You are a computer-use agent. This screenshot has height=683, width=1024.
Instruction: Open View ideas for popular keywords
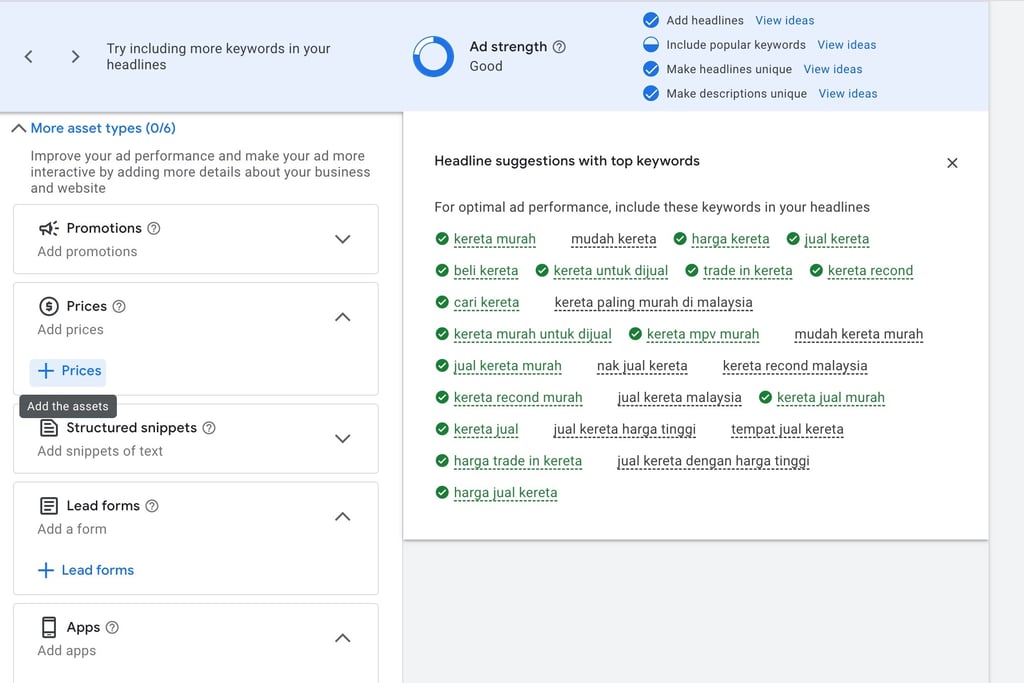point(846,45)
